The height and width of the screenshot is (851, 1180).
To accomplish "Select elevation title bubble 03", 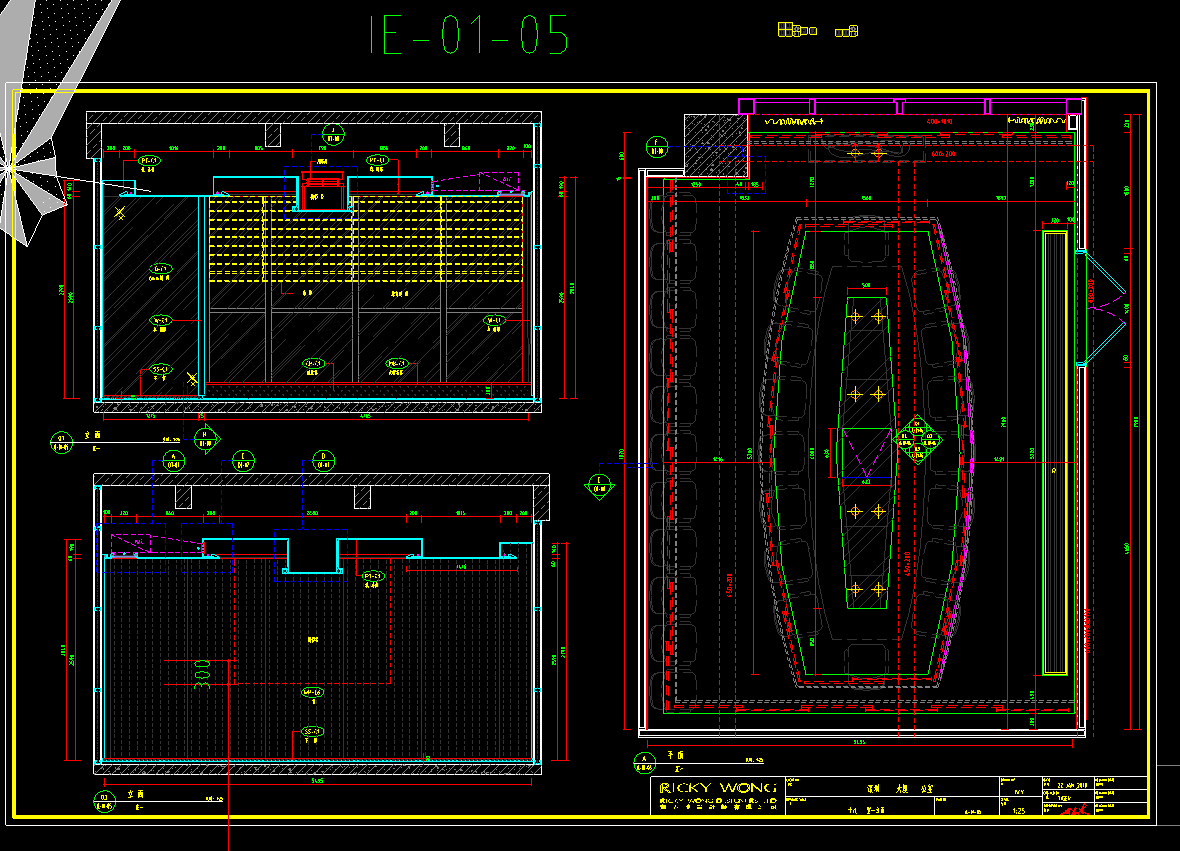I will [x=103, y=798].
